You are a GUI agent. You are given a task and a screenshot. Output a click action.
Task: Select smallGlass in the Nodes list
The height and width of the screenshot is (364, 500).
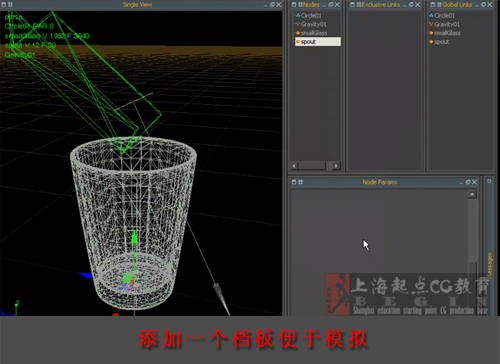click(x=314, y=33)
